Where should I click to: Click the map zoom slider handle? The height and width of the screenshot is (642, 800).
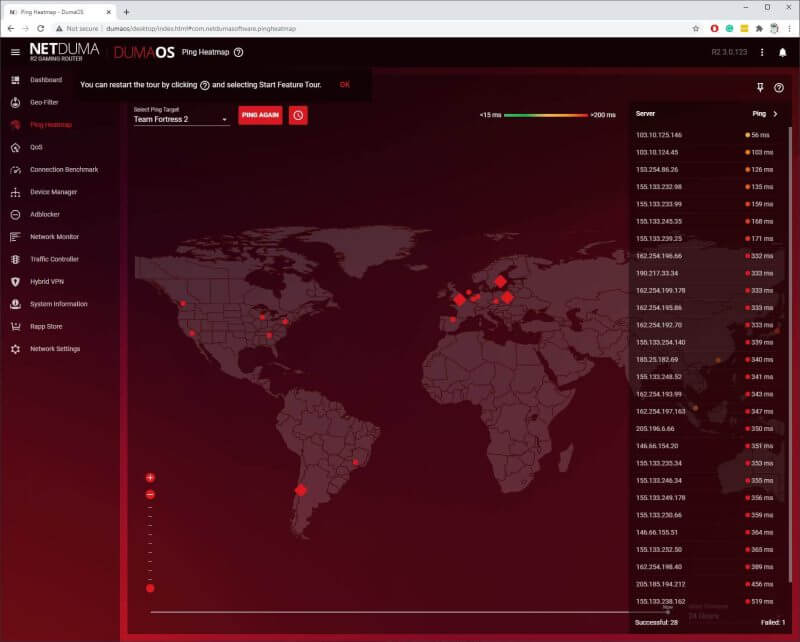tap(150, 588)
